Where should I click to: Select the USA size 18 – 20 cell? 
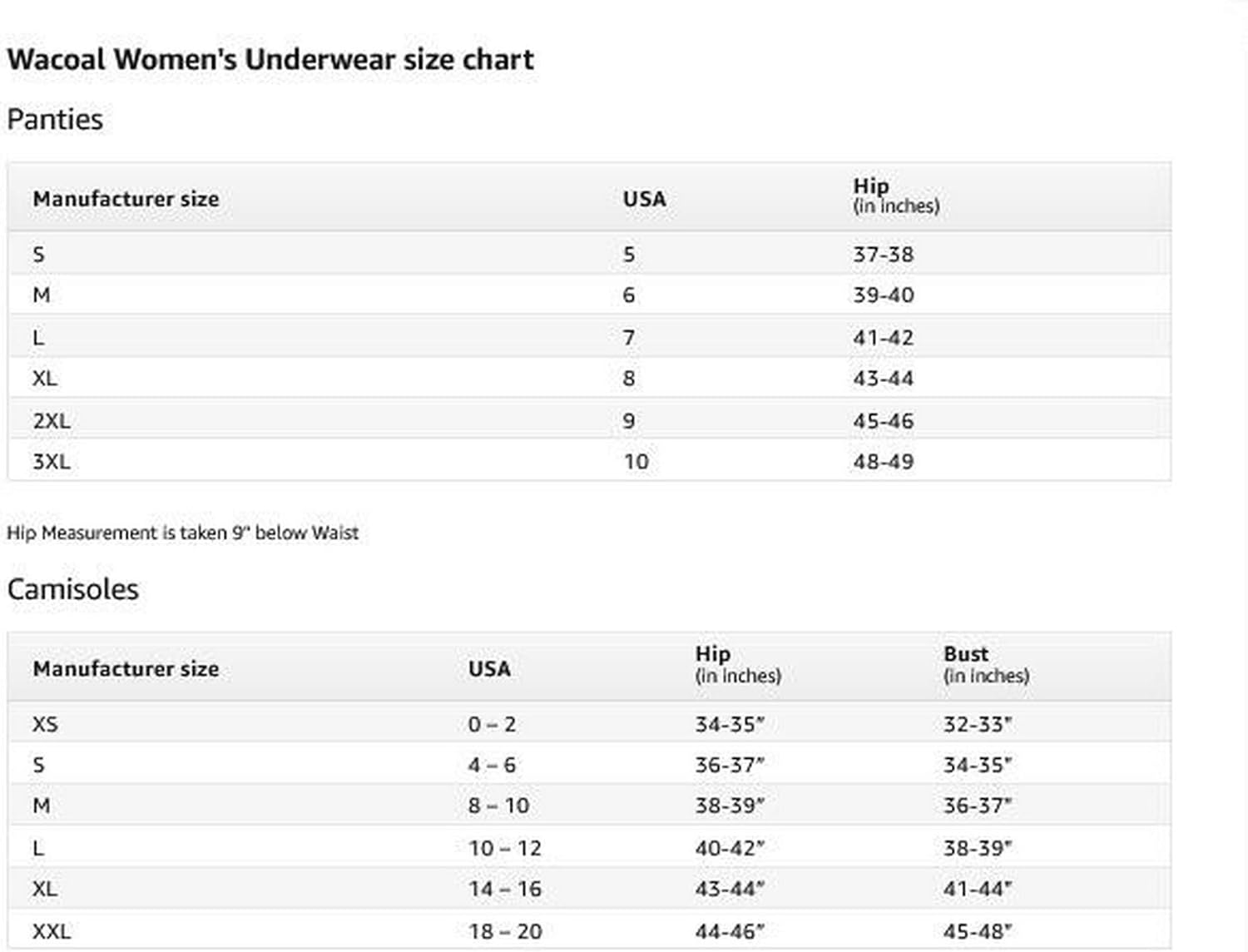tap(504, 931)
